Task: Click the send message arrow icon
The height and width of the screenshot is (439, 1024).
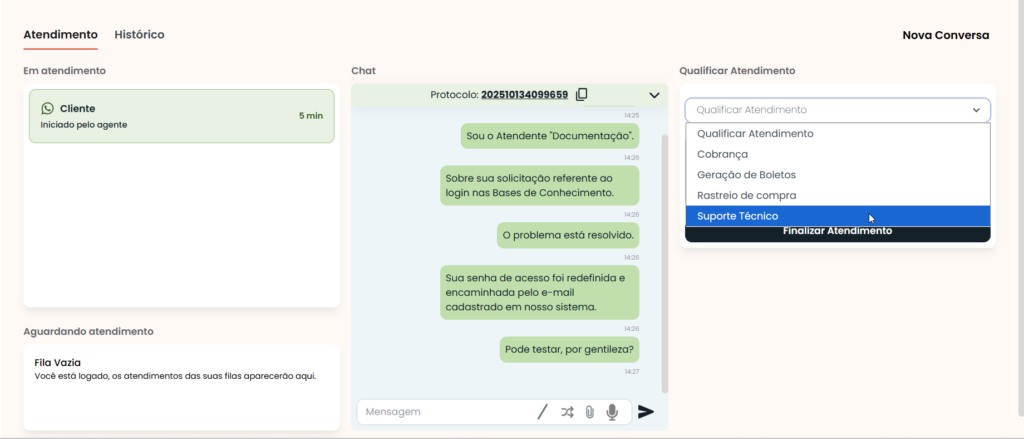Action: click(x=646, y=411)
